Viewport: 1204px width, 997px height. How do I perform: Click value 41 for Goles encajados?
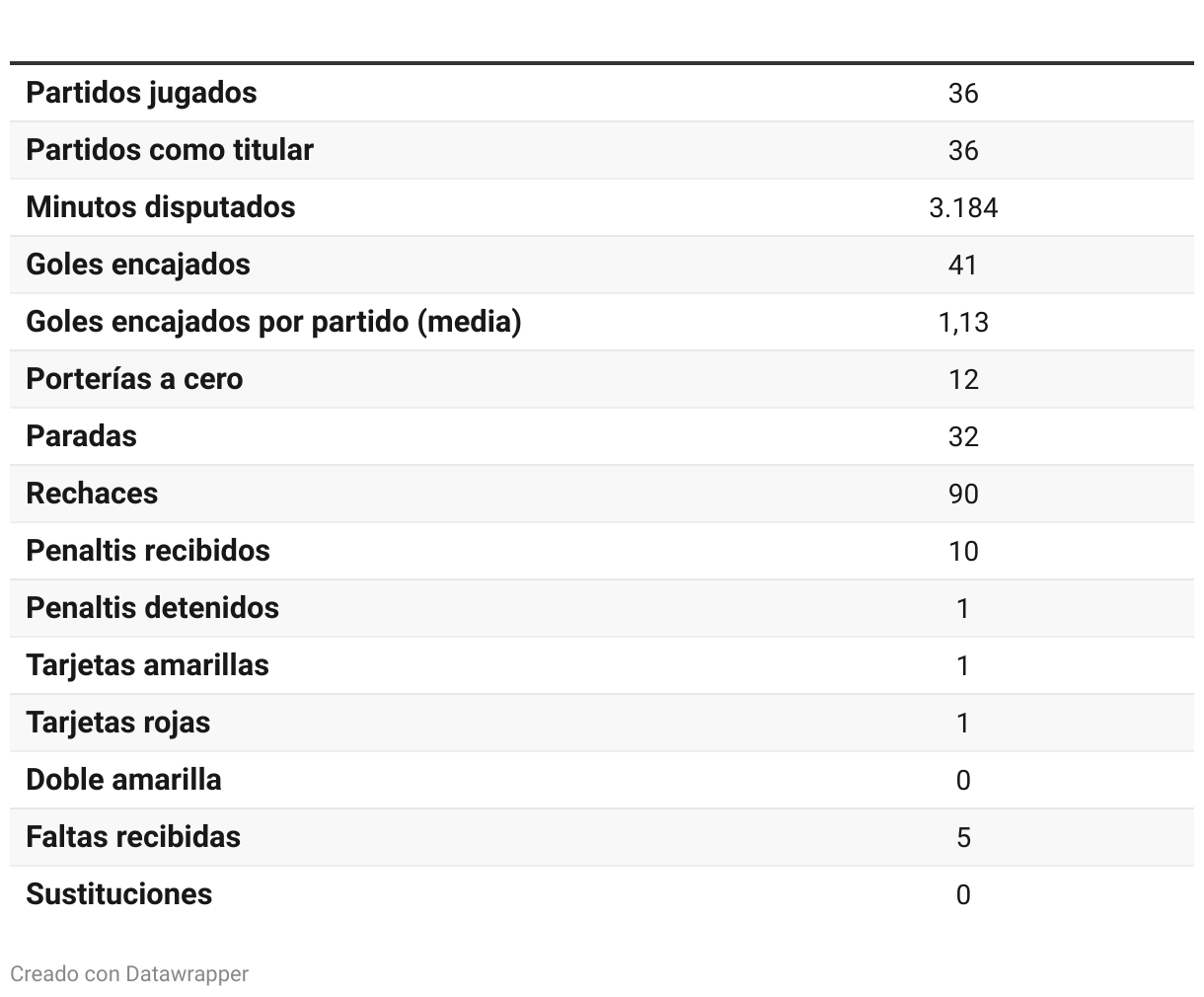click(963, 265)
